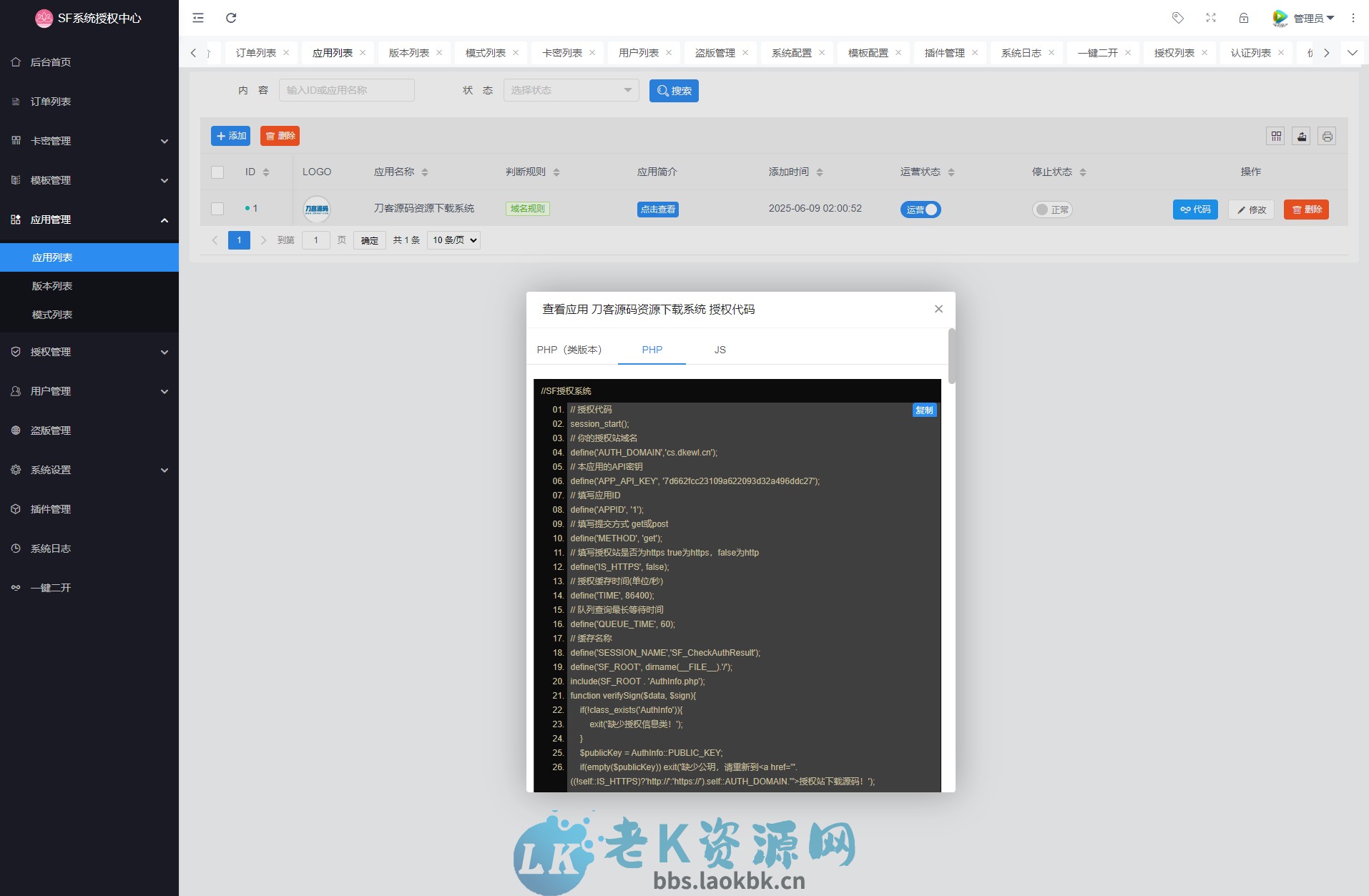Open the 盗版管理 tab
This screenshot has height=896, width=1369.
pos(715,52)
